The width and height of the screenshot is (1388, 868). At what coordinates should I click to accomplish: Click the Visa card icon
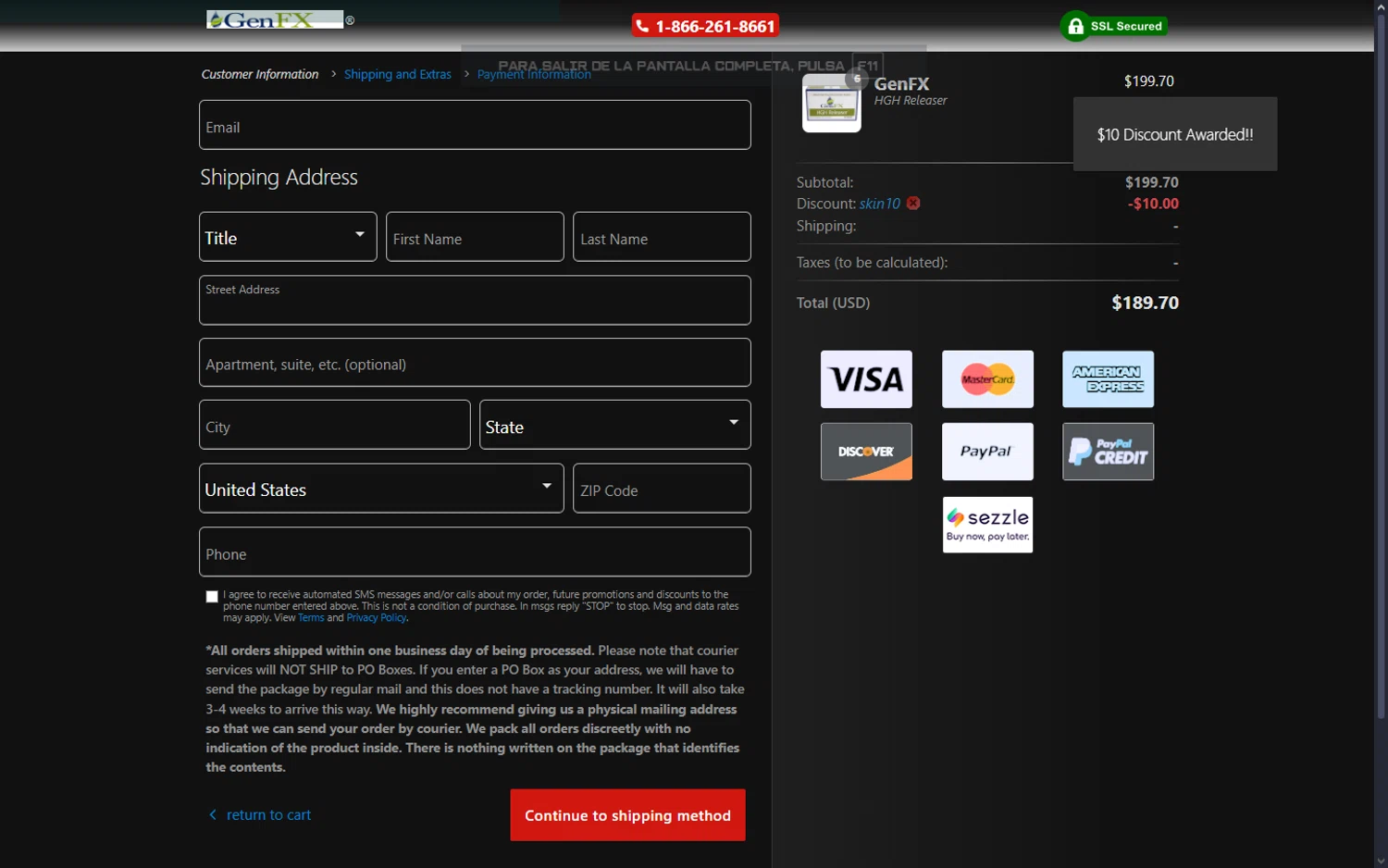coord(866,379)
